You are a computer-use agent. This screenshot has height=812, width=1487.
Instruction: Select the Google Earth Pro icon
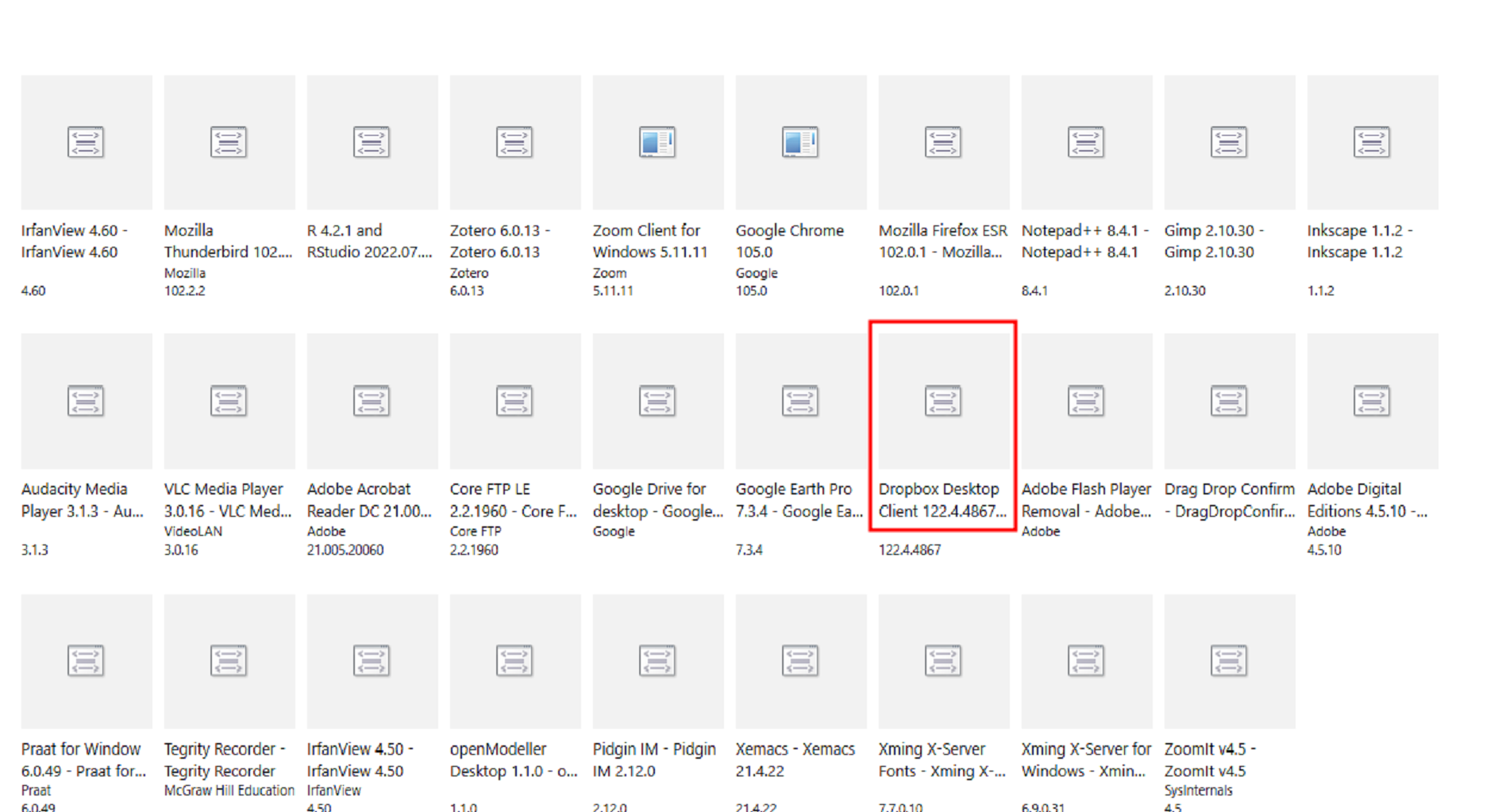click(x=800, y=401)
